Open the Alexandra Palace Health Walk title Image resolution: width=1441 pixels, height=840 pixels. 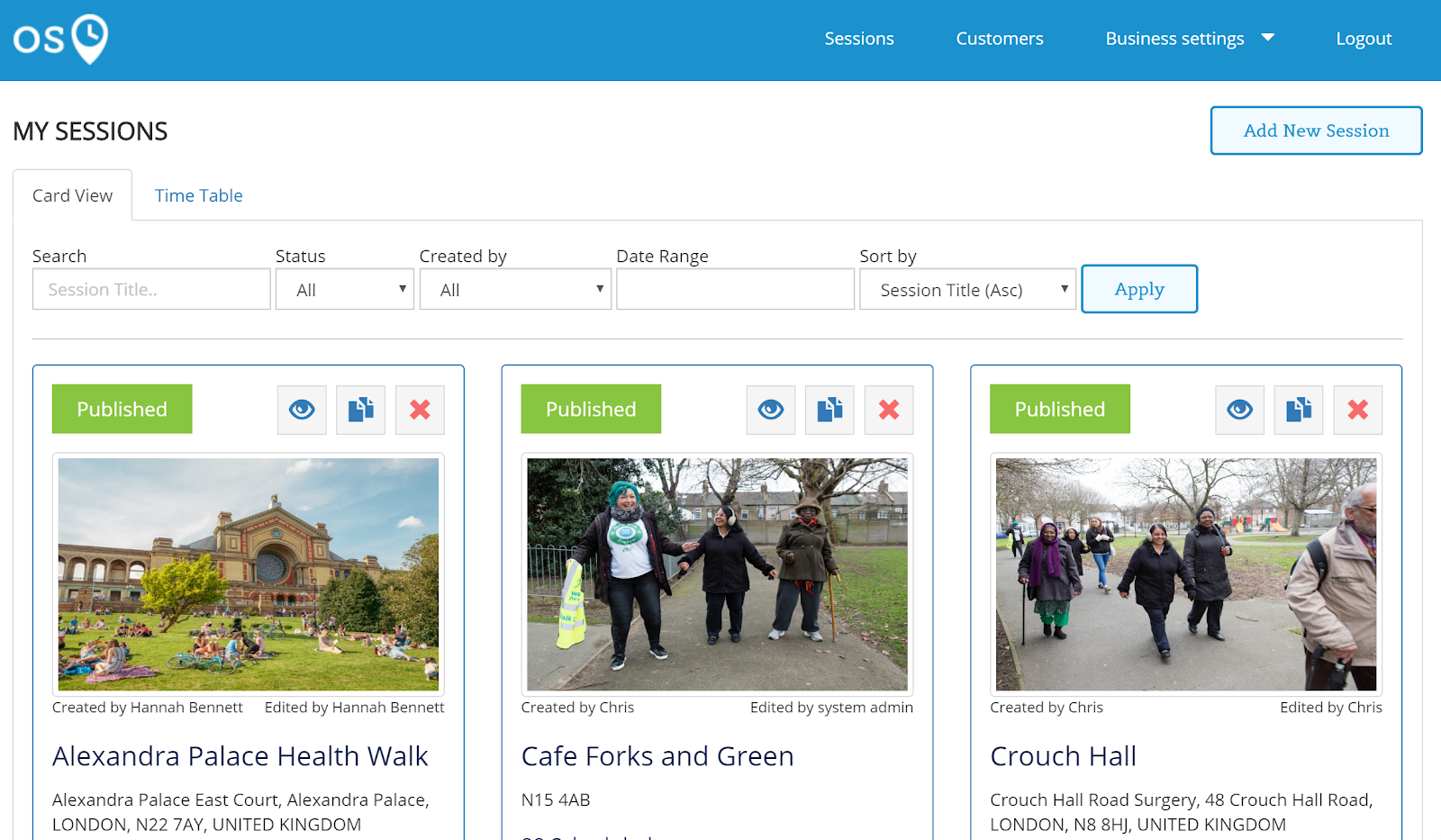tap(240, 756)
